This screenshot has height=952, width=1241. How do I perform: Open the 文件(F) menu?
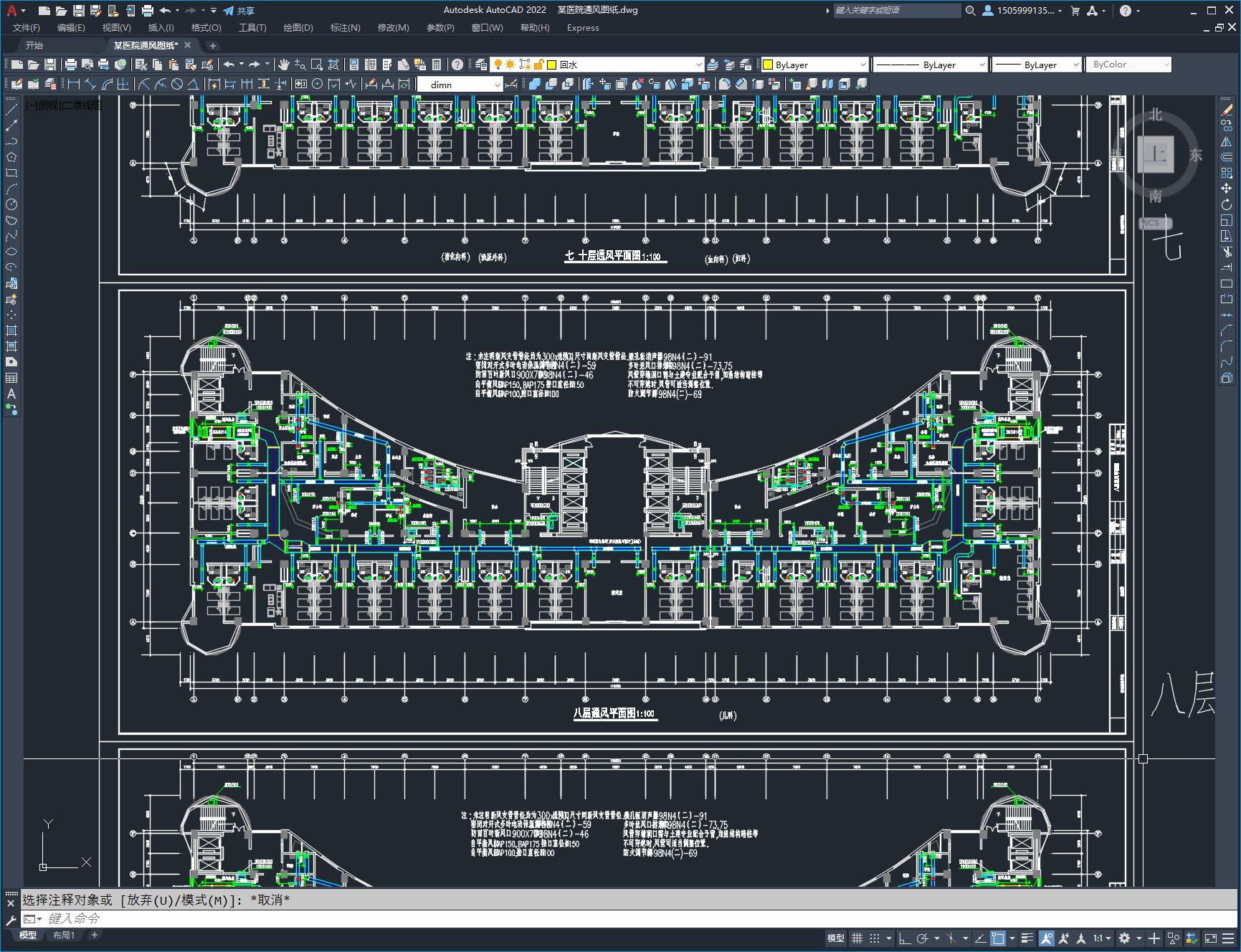coord(27,27)
